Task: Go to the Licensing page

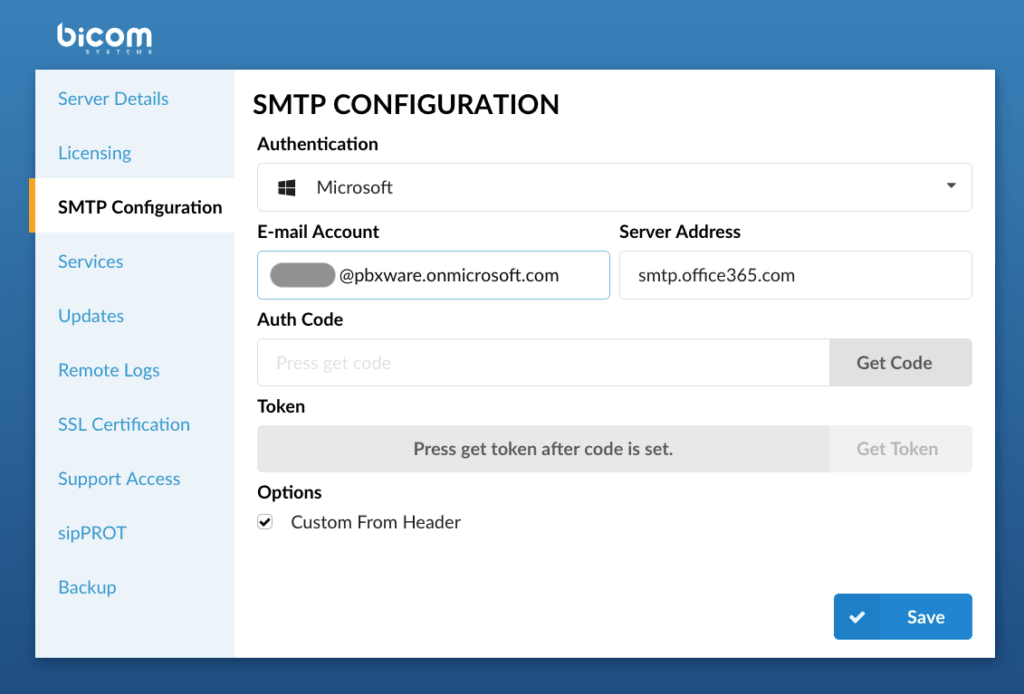Action: (95, 153)
